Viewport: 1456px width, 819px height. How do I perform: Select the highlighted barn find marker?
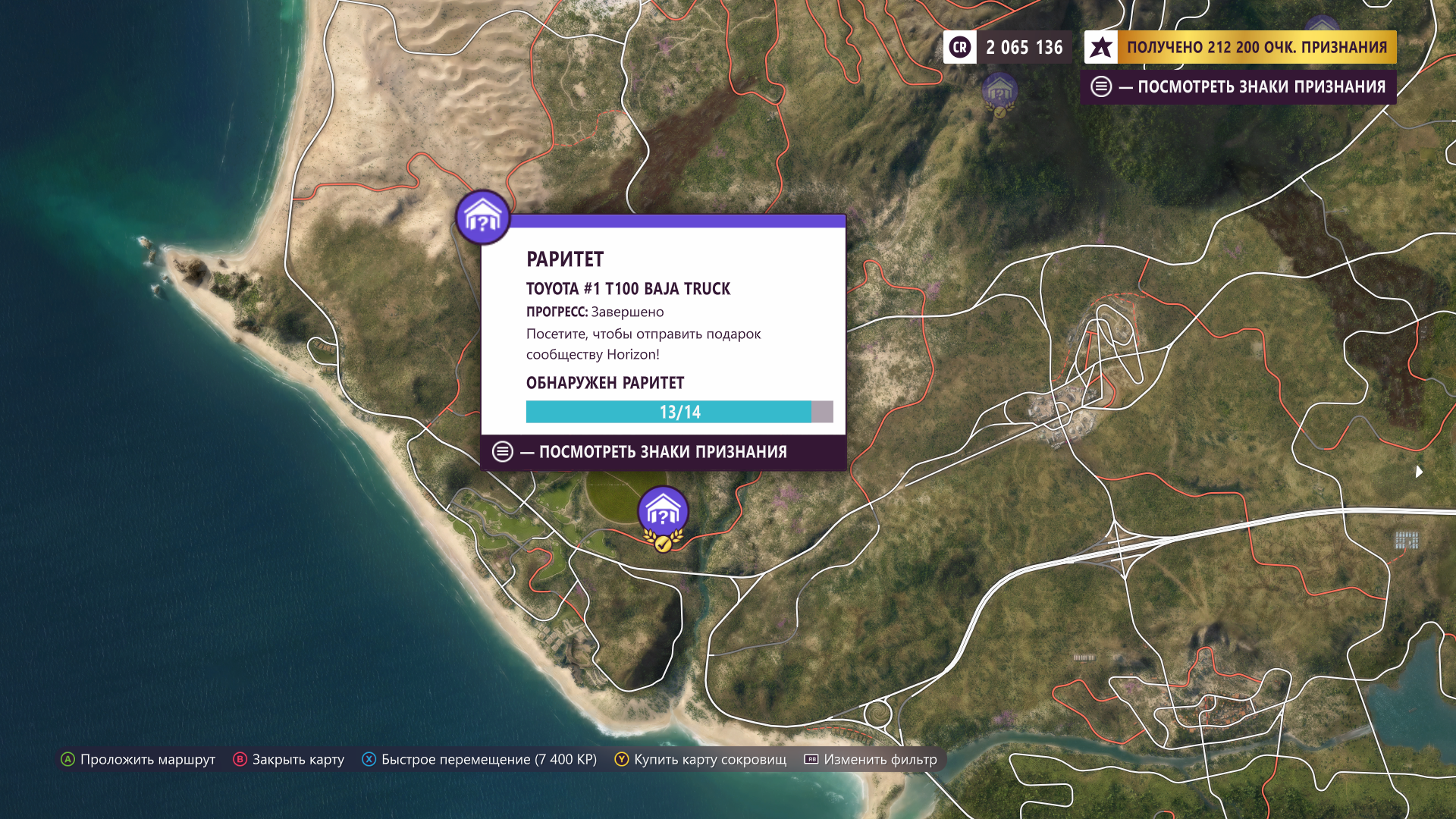tap(482, 218)
